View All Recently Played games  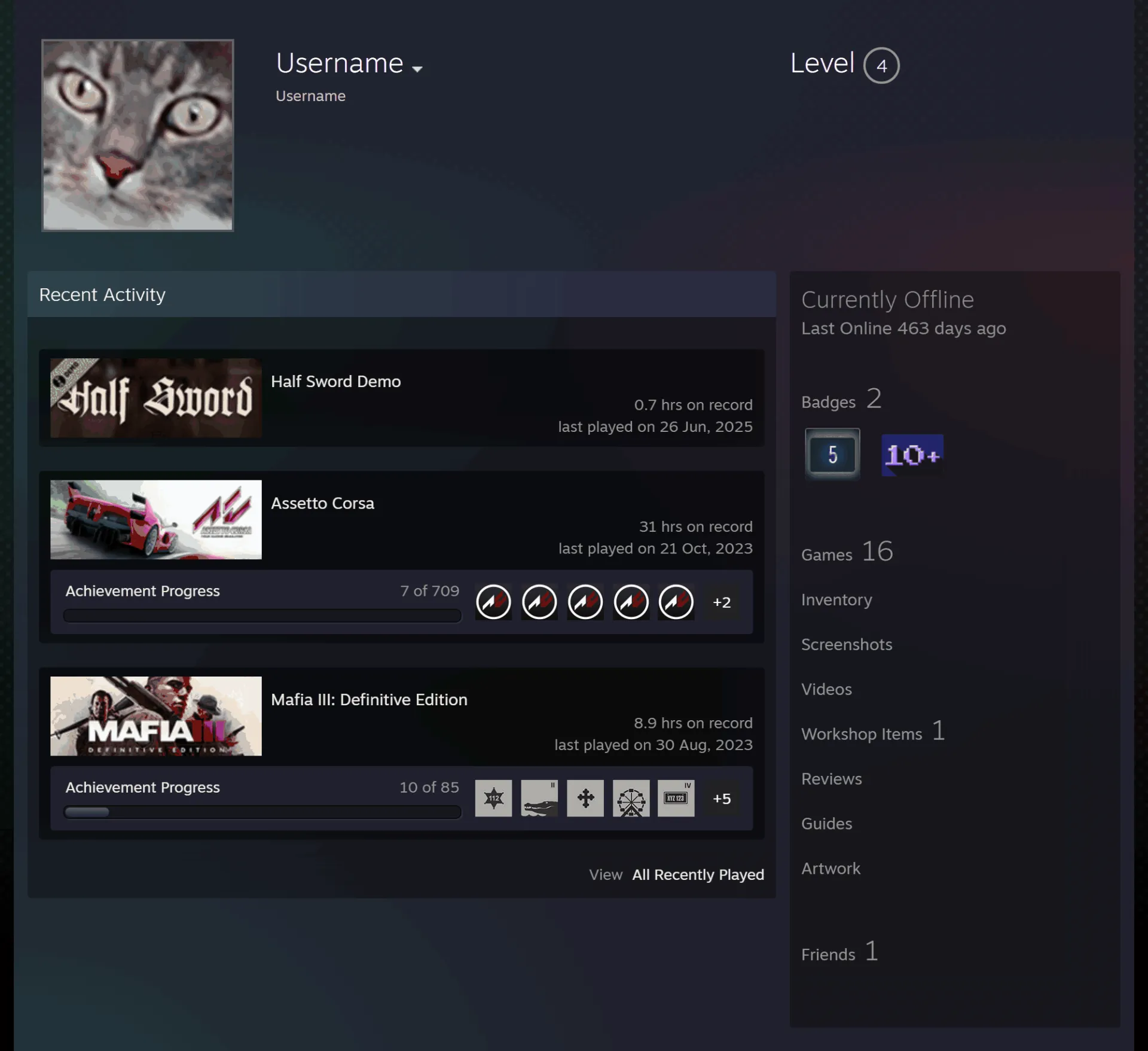698,875
